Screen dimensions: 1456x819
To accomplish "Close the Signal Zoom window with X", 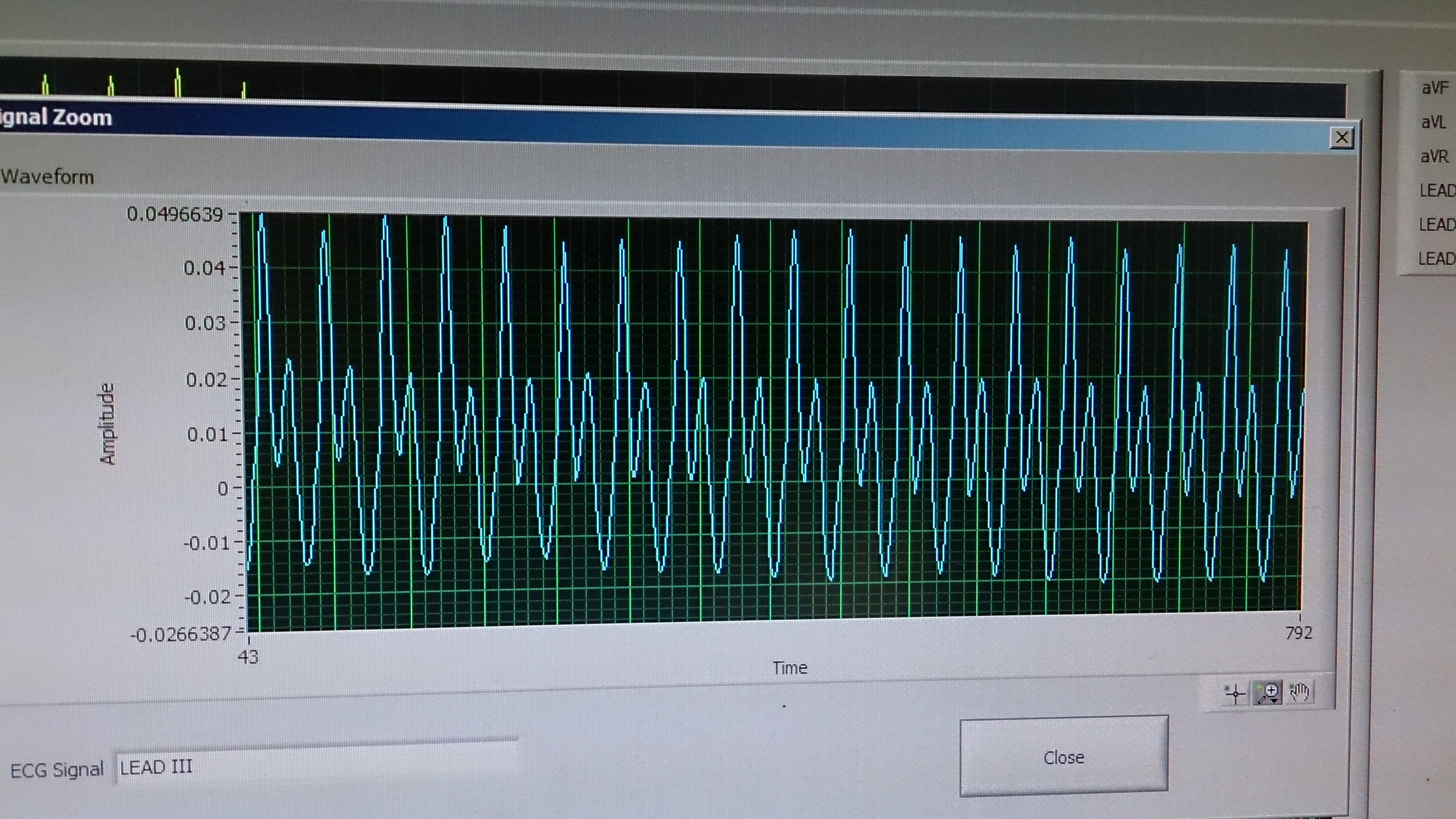I will pos(1342,137).
